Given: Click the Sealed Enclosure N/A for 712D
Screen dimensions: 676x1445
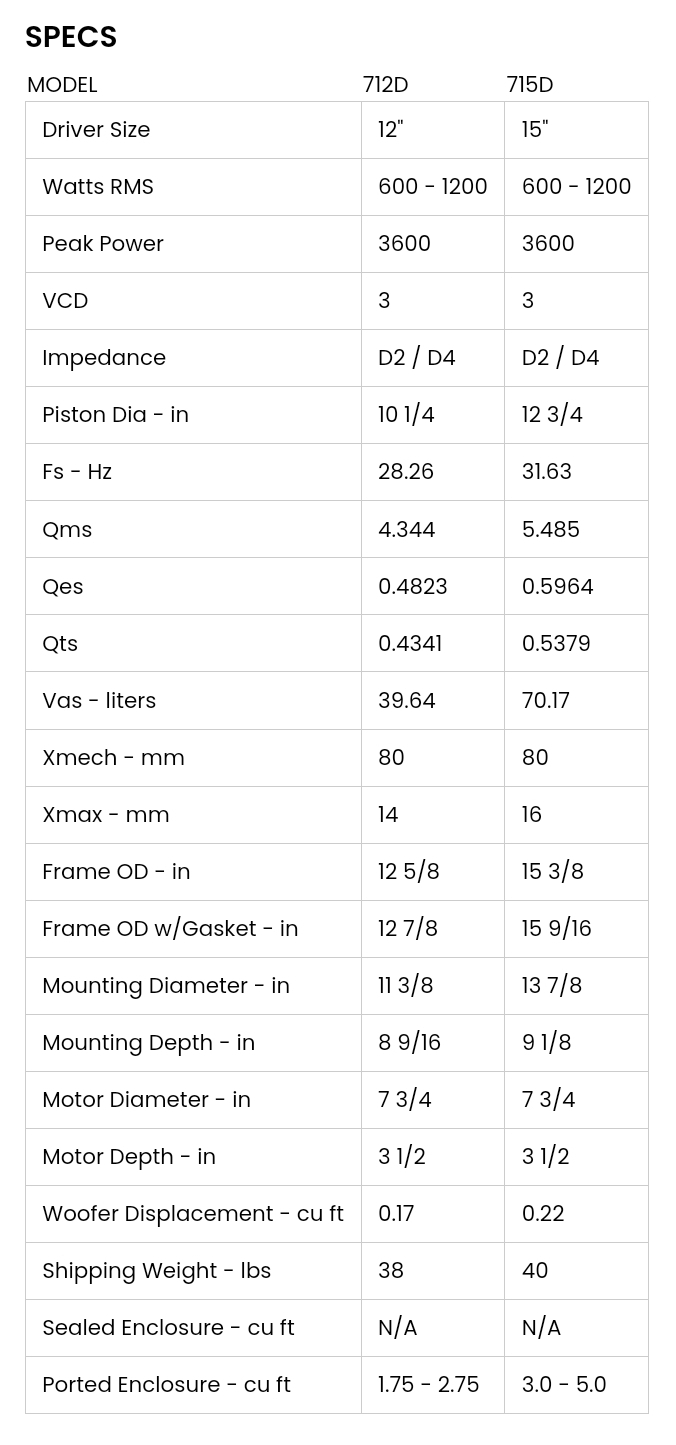Looking at the screenshot, I should click(x=397, y=1328).
